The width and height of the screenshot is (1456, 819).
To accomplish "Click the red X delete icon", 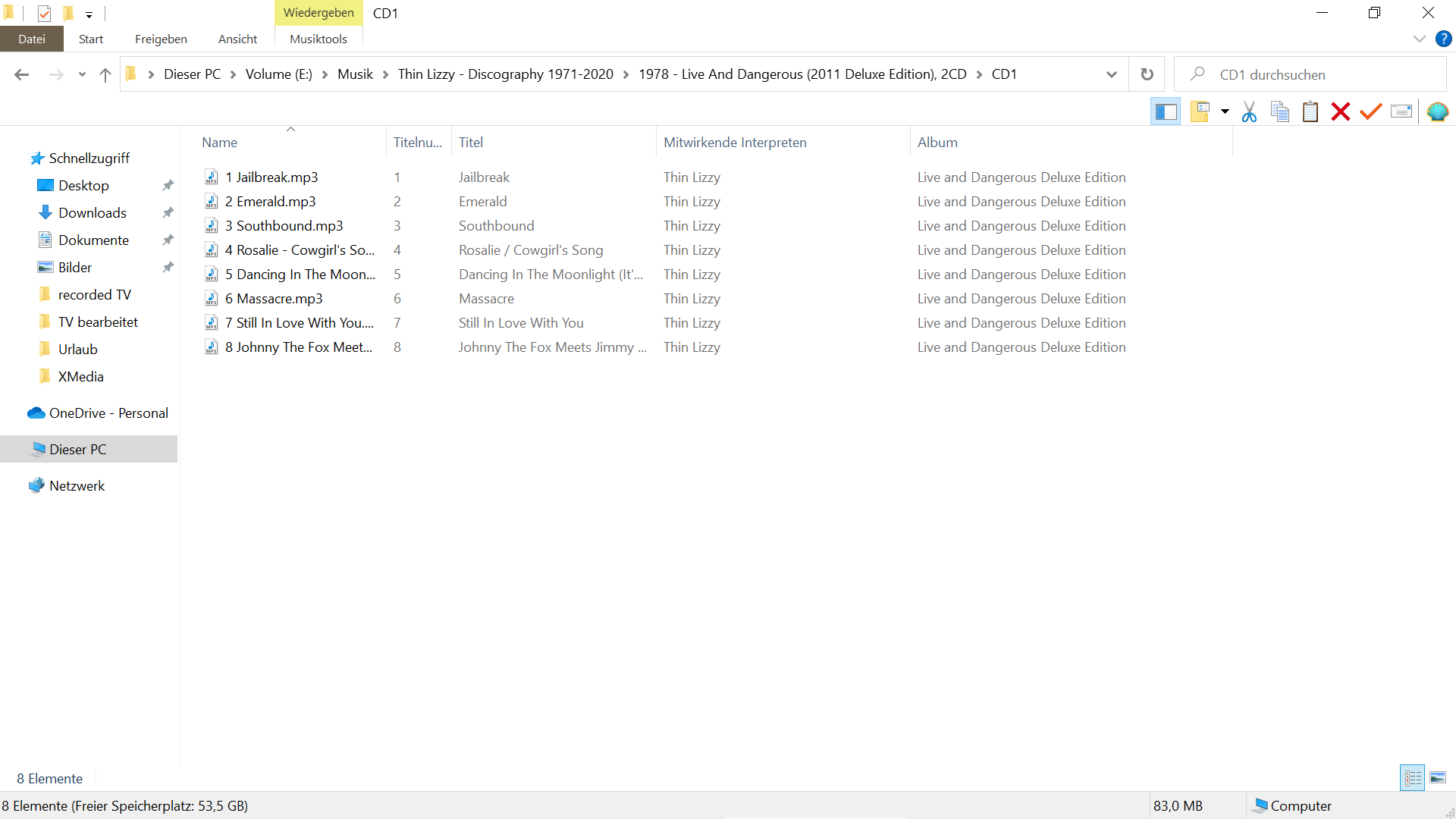I will (1341, 112).
